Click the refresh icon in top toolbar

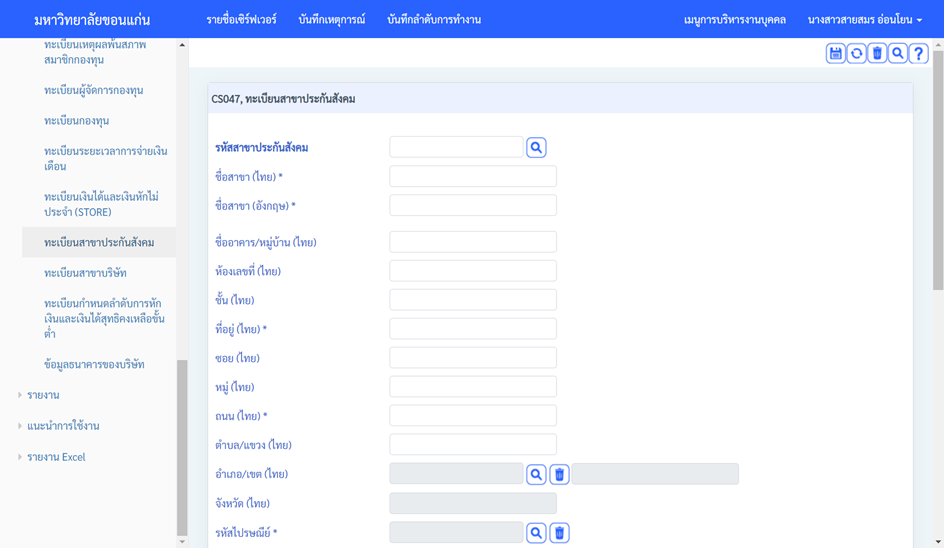click(x=857, y=54)
